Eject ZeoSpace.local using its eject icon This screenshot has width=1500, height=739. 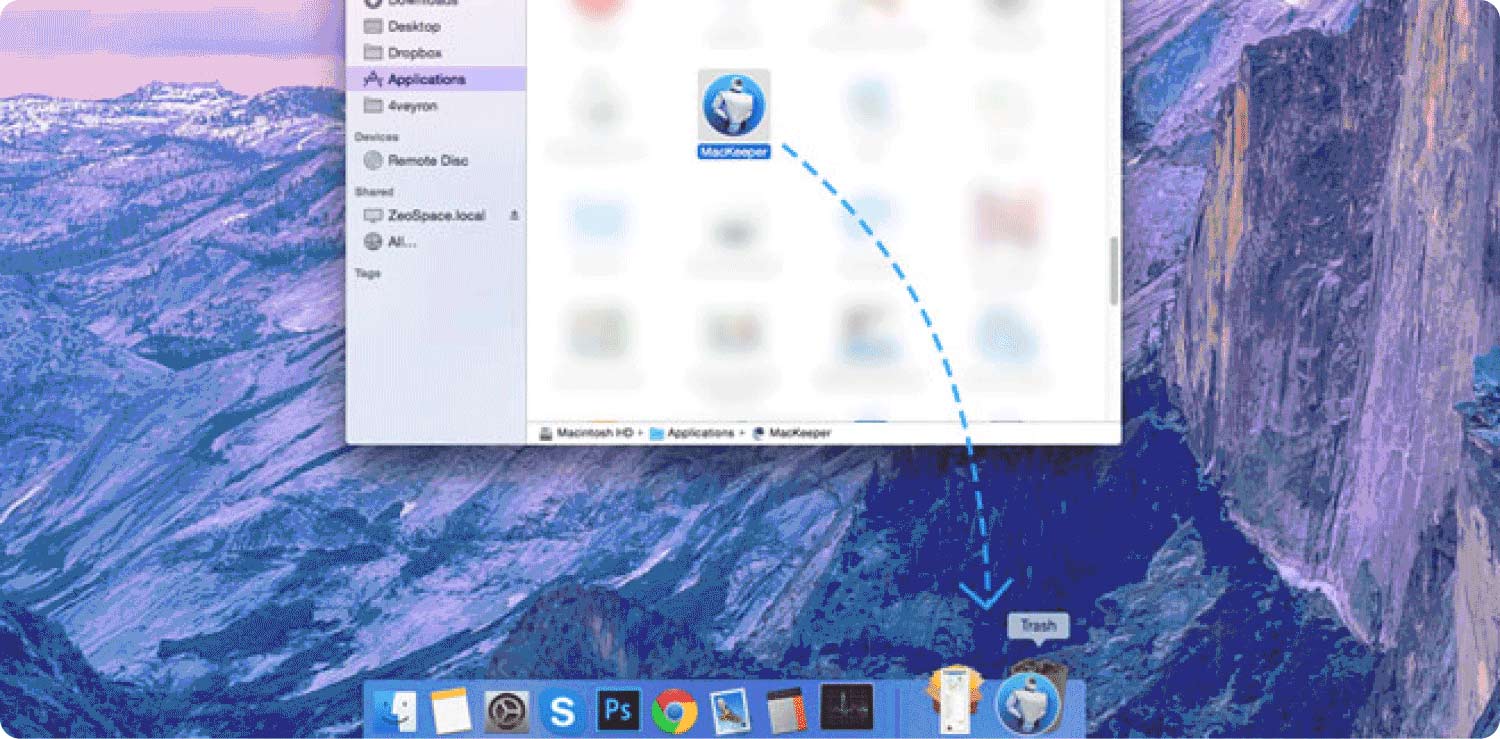click(514, 215)
